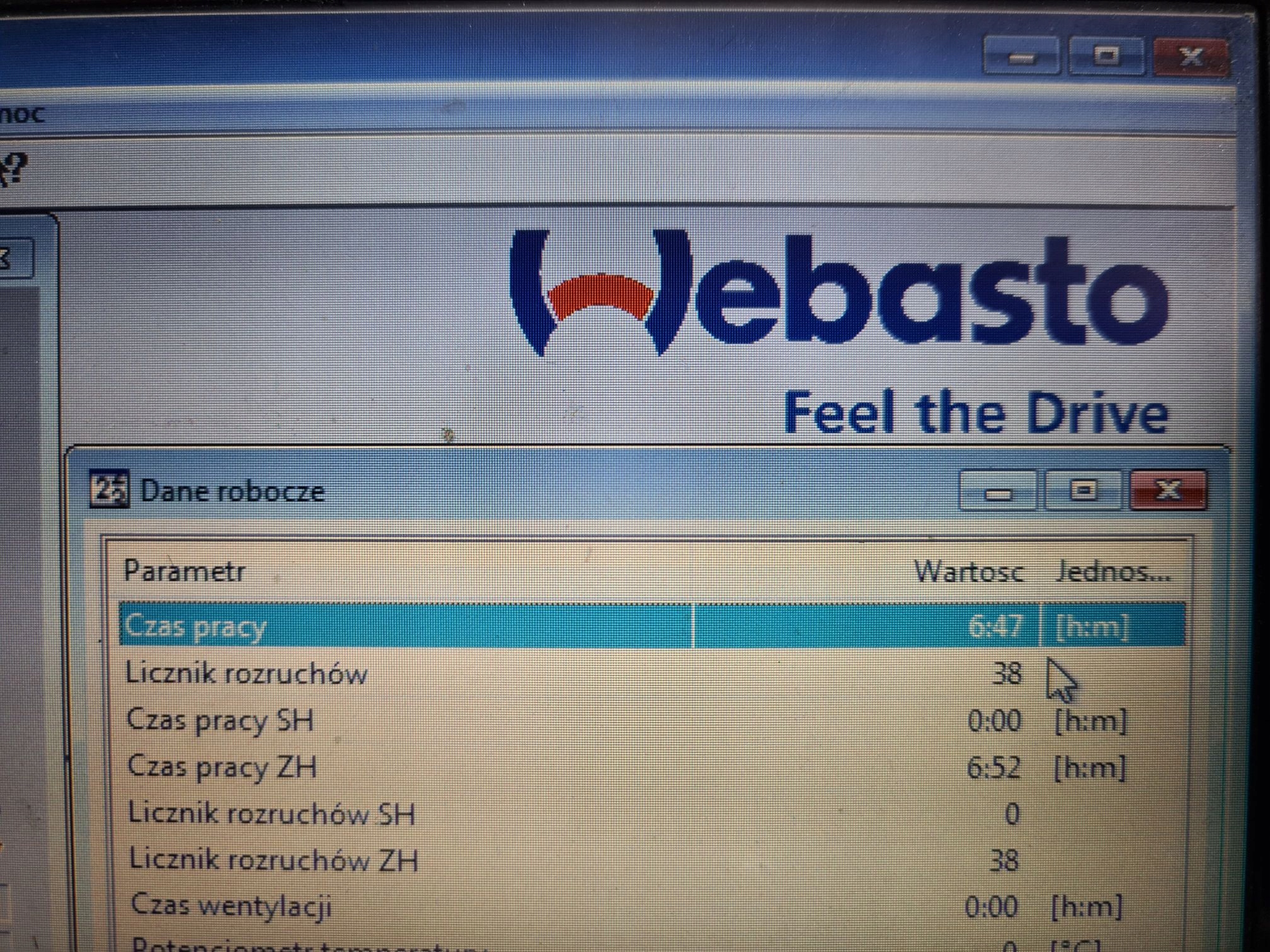Viewport: 1270px width, 952px height.
Task: Select the Czas pracy ZH row
Action: click(x=652, y=766)
